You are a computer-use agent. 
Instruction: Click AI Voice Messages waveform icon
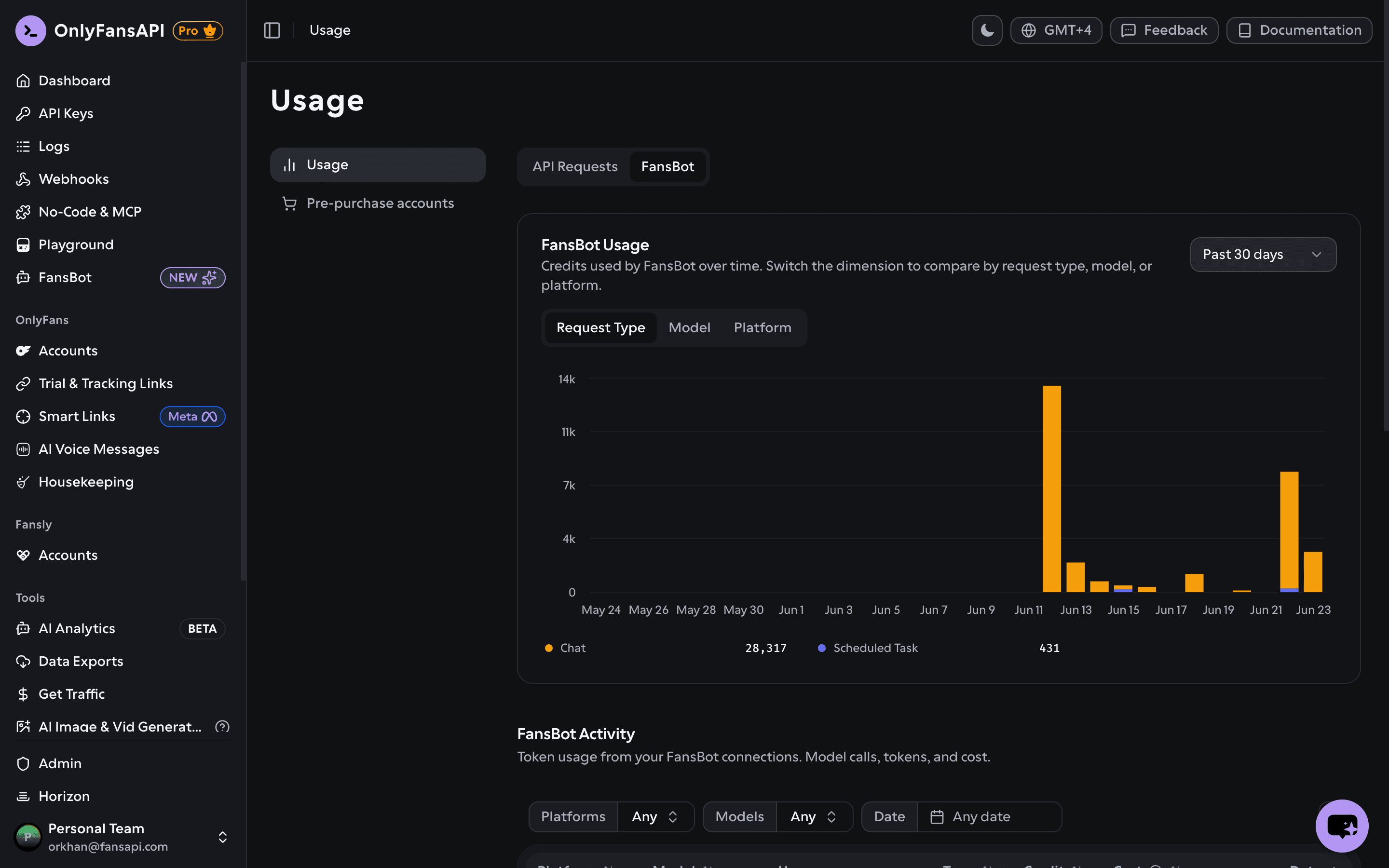(23, 449)
